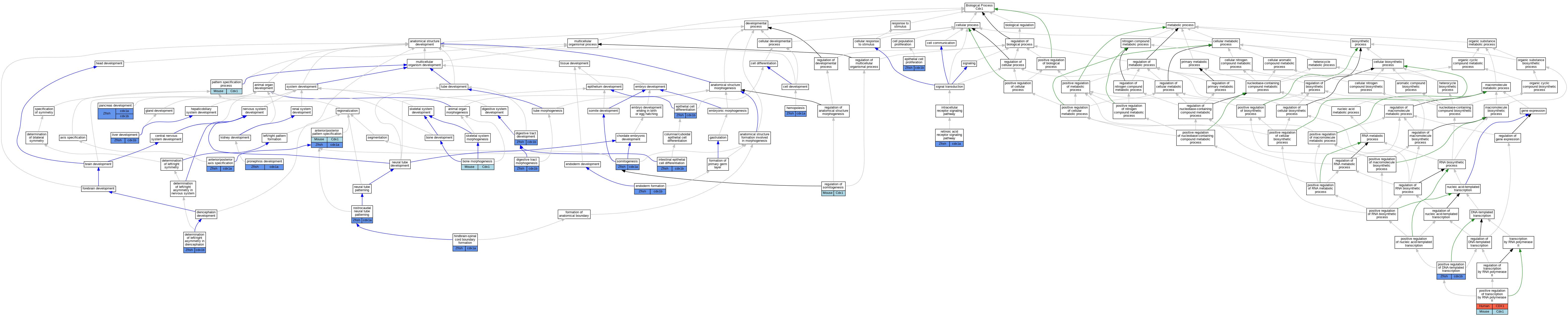Click the 'diencephalon development' node
1568x317 pixels.
(x=206, y=214)
